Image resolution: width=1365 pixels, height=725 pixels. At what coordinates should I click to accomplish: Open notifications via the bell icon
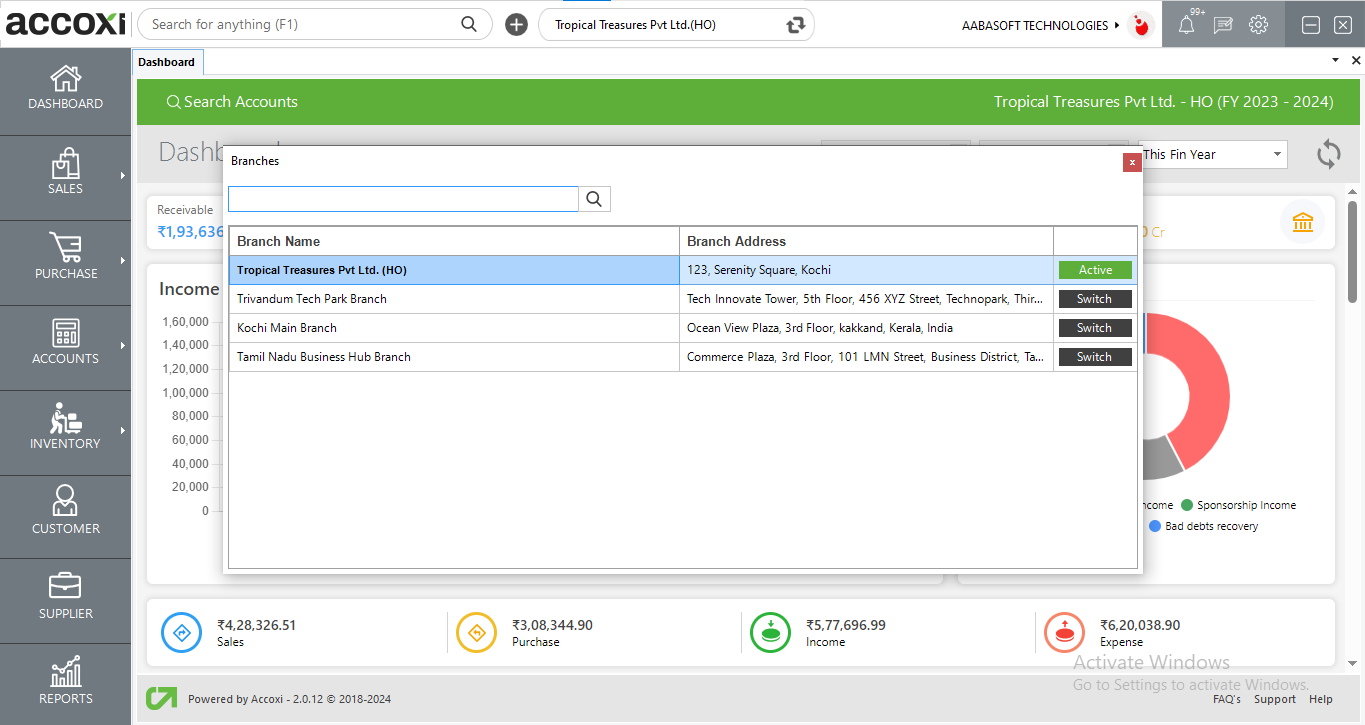1186,24
